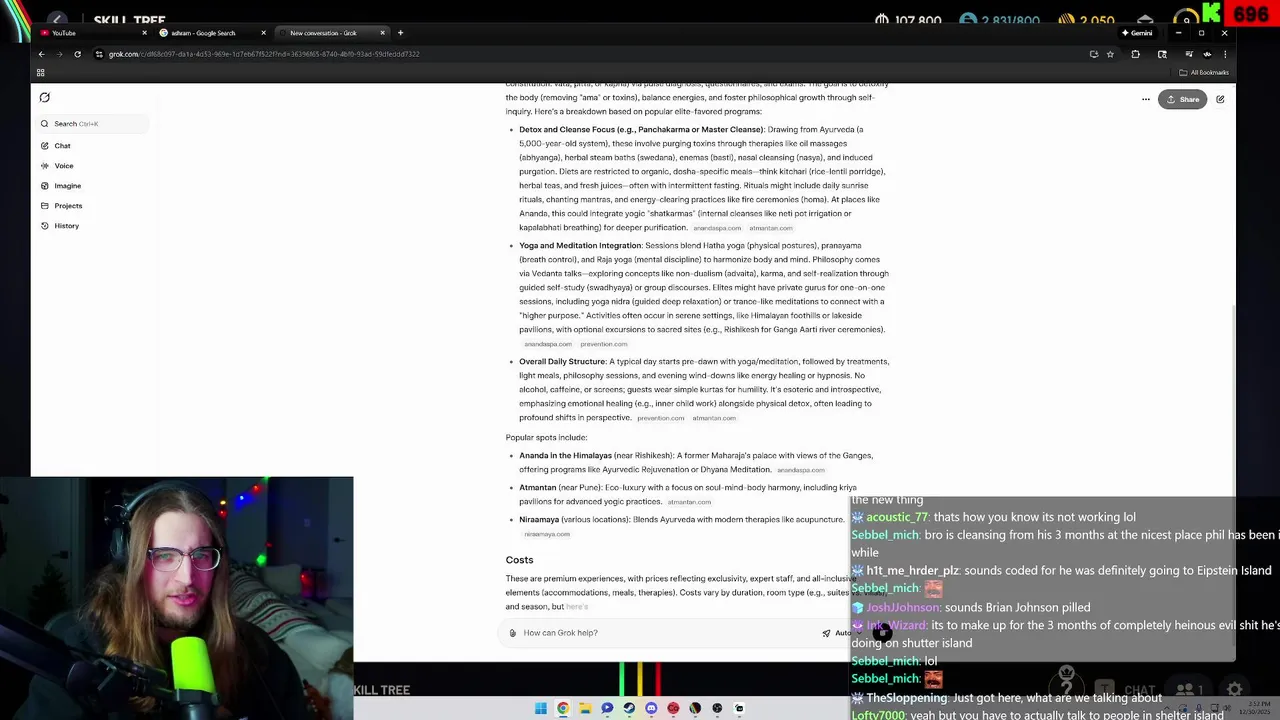
Task: Click the stream overlay settings gear
Action: tap(1234, 690)
